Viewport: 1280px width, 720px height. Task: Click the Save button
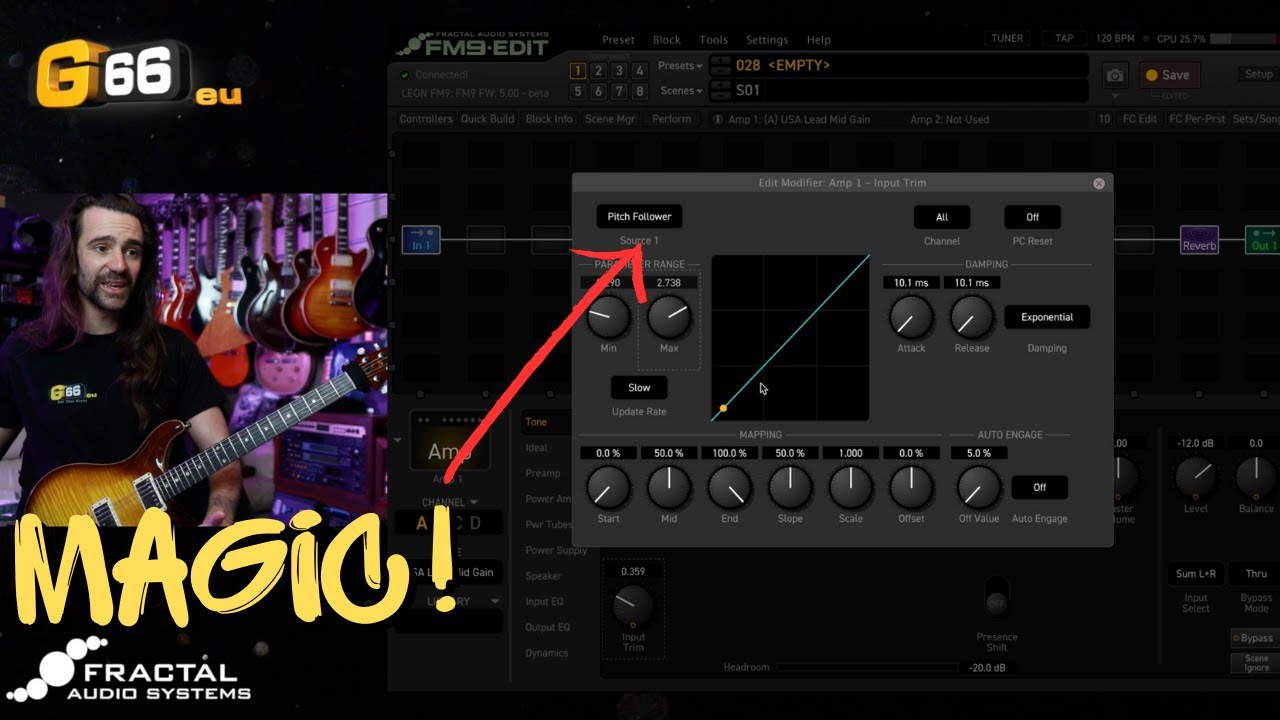[x=1168, y=75]
